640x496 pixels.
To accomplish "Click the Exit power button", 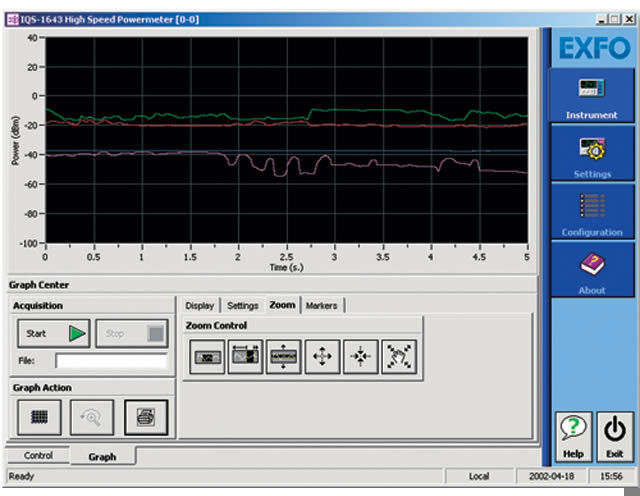I will [x=615, y=437].
